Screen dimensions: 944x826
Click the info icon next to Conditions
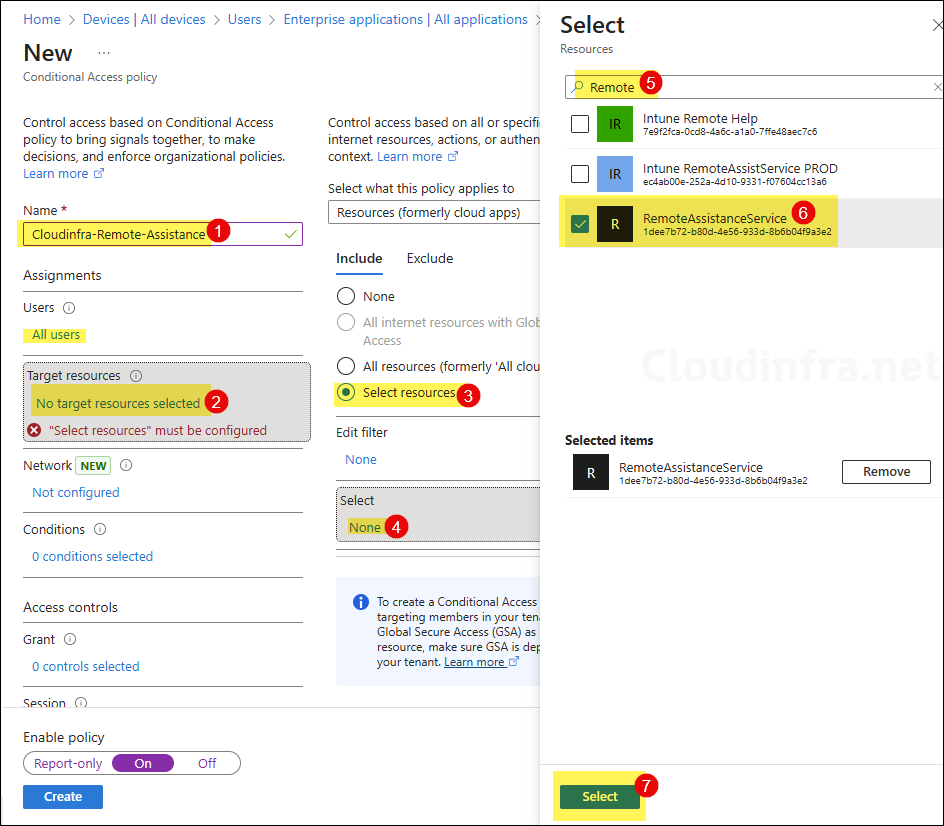[100, 530]
